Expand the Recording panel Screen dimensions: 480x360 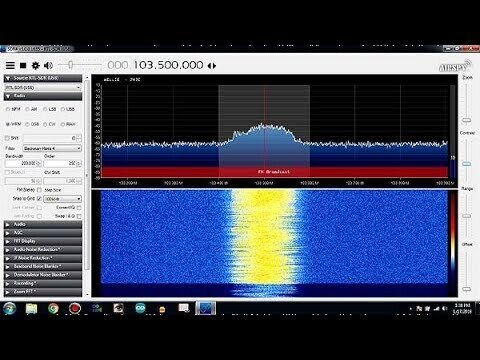[43, 283]
